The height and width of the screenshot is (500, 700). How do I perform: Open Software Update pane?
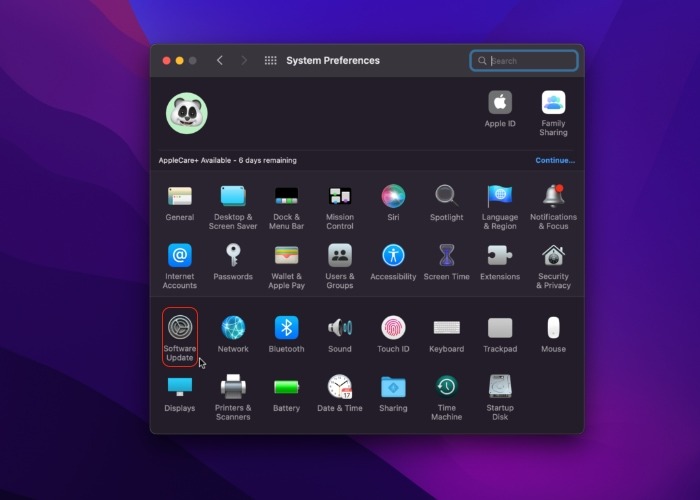[x=179, y=337]
